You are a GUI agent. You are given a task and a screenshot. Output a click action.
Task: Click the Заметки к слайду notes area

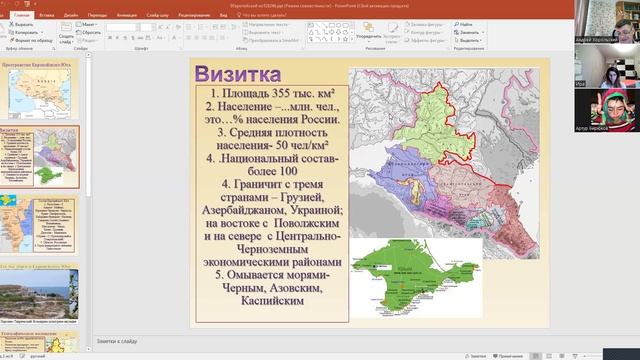(117, 341)
